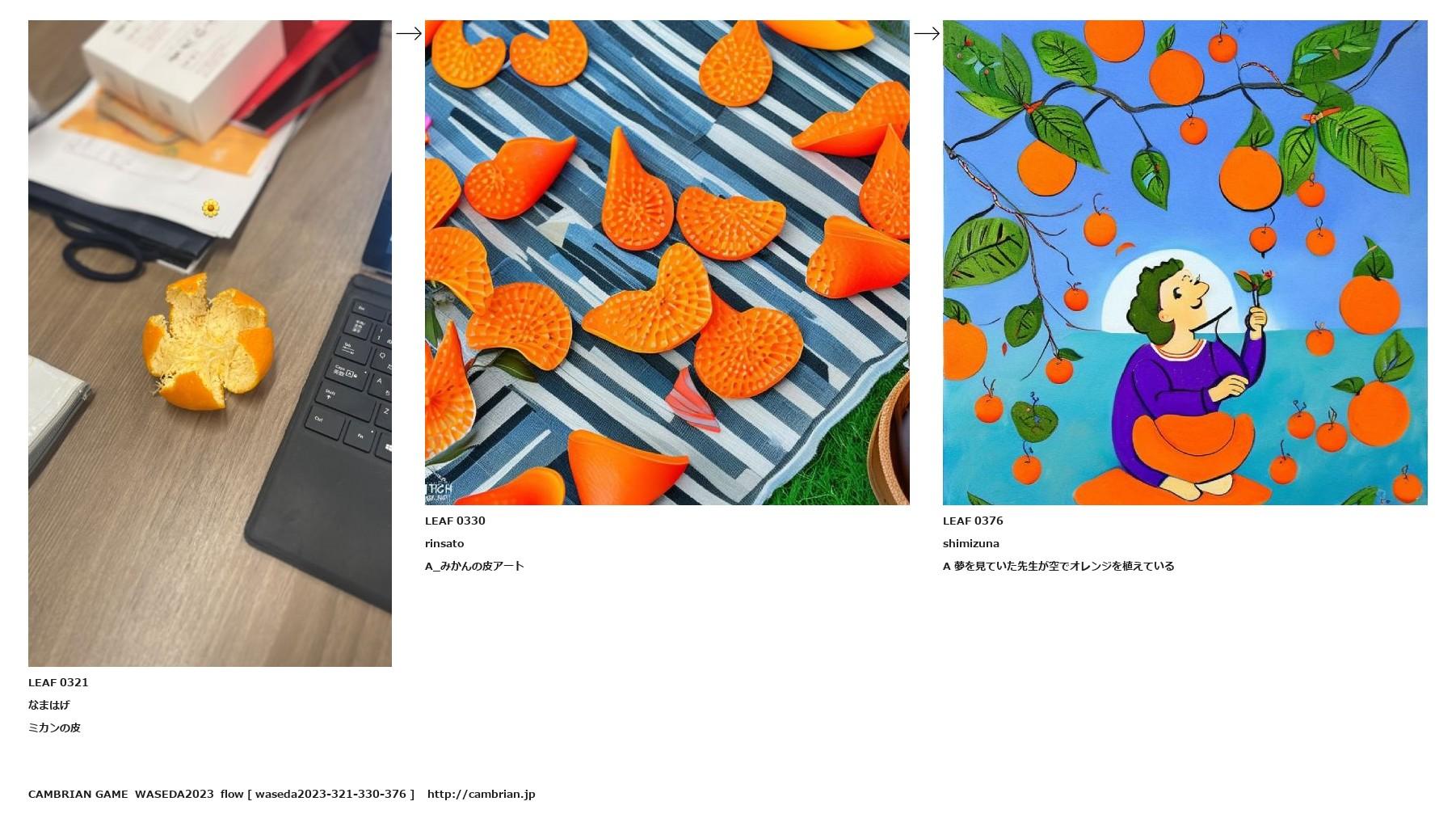Click the arrow between LEAF 0330 and 0376
1456x814 pixels.
(927, 33)
